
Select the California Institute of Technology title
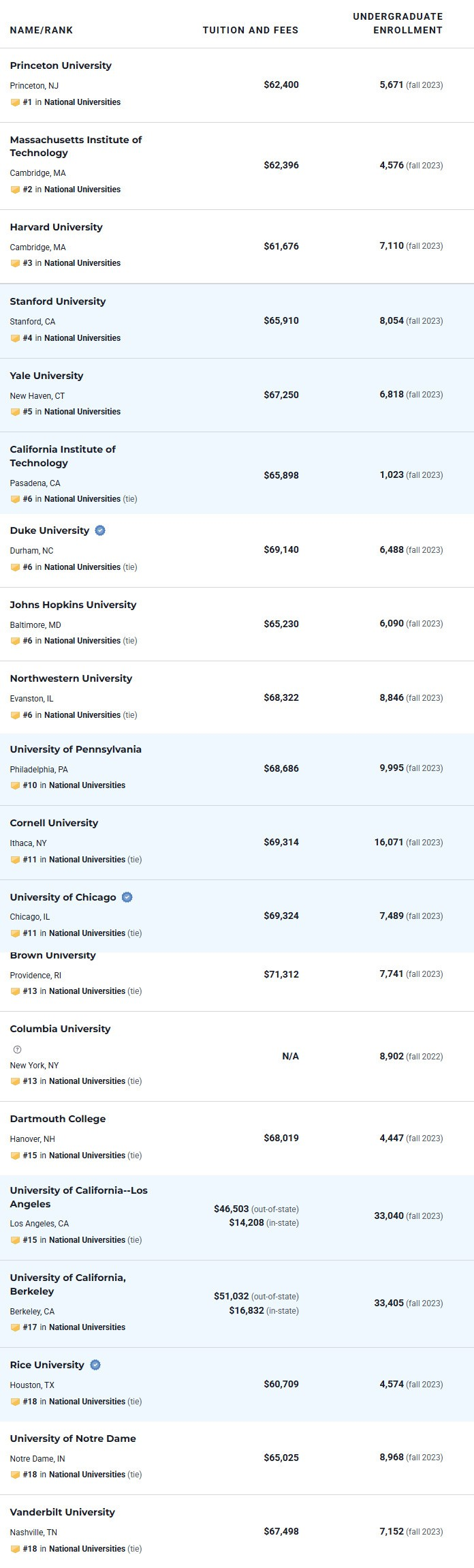[63, 456]
